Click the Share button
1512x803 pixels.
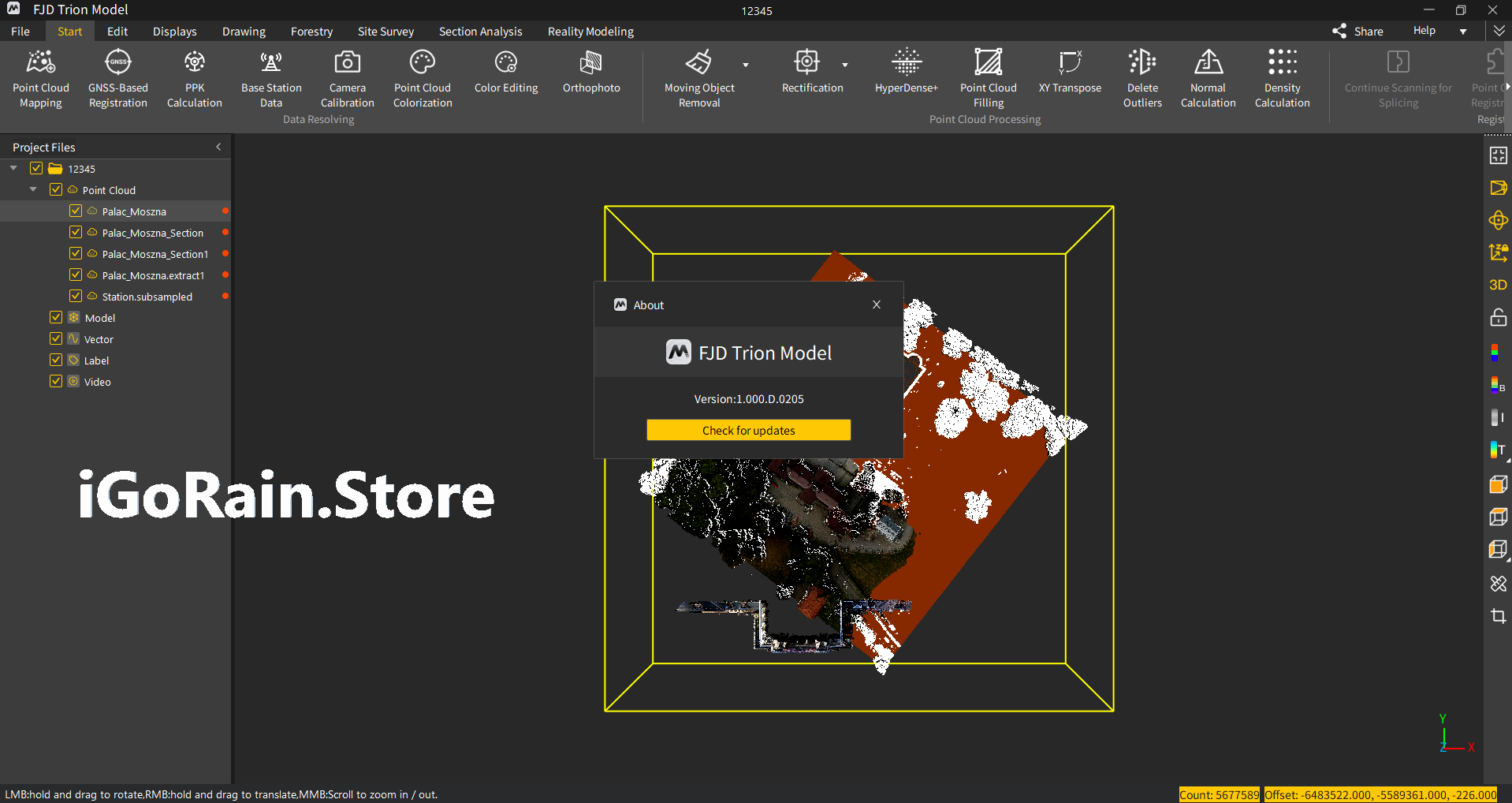tap(1357, 32)
